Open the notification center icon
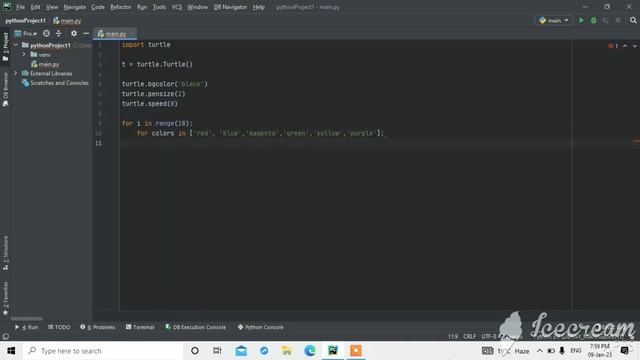This screenshot has height=360, width=640. [624, 351]
